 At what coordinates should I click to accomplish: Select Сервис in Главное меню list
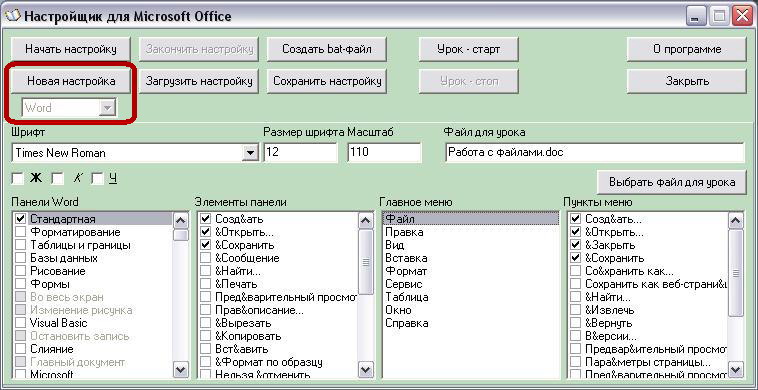coord(470,284)
